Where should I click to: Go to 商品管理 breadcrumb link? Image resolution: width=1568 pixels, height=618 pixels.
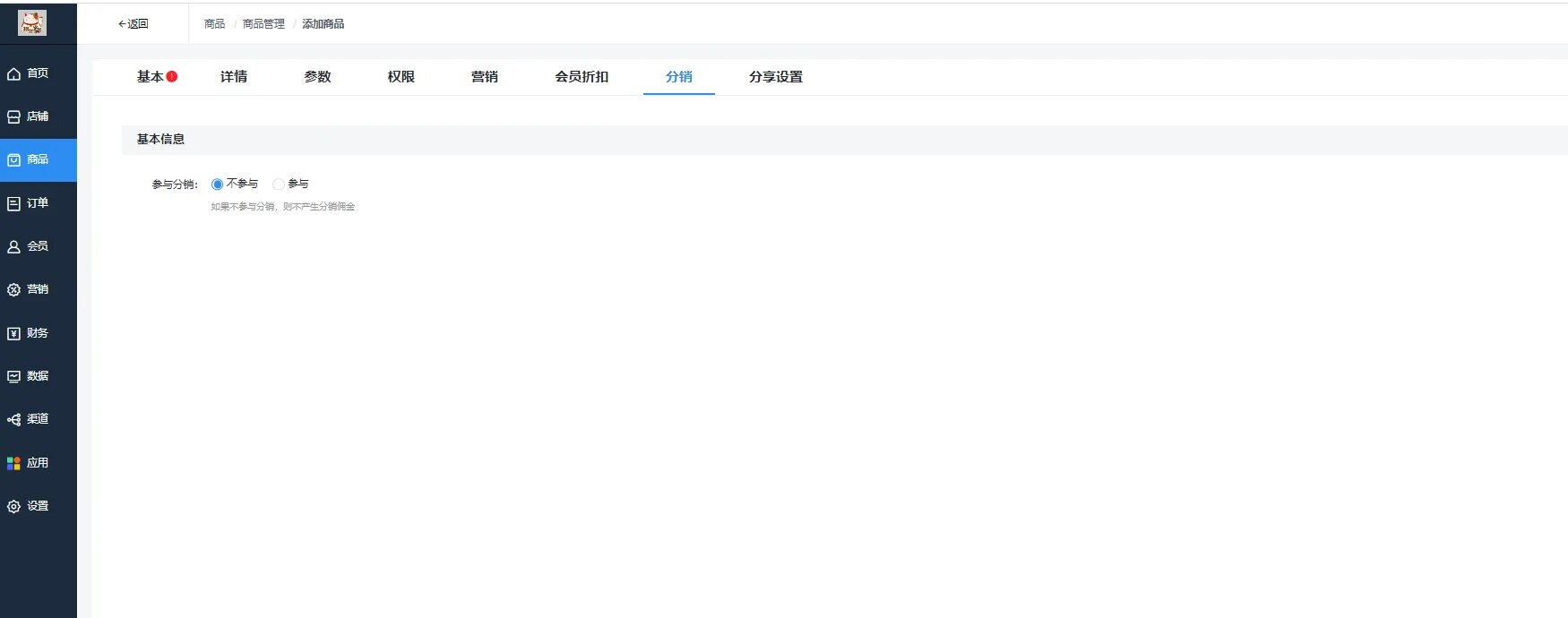(263, 24)
